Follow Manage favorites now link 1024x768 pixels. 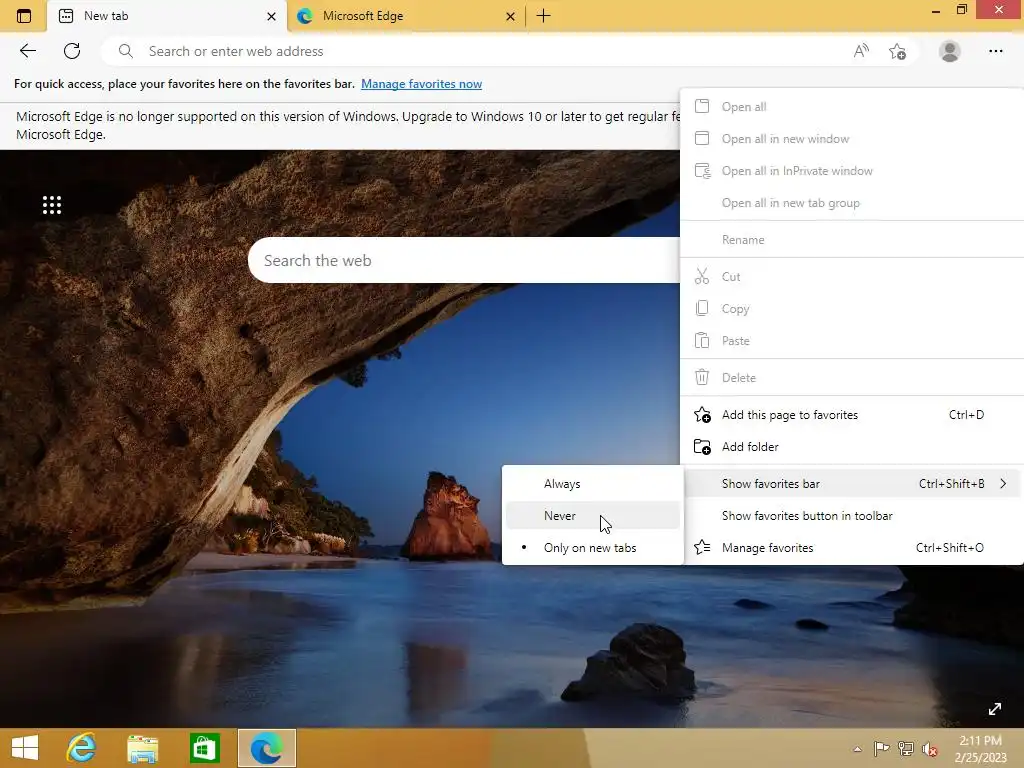(421, 84)
